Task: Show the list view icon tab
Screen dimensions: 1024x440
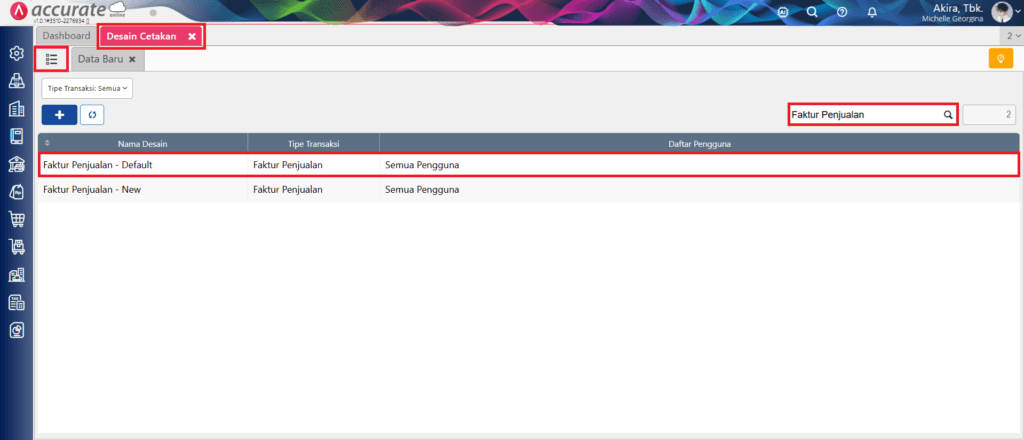Action: [52, 59]
